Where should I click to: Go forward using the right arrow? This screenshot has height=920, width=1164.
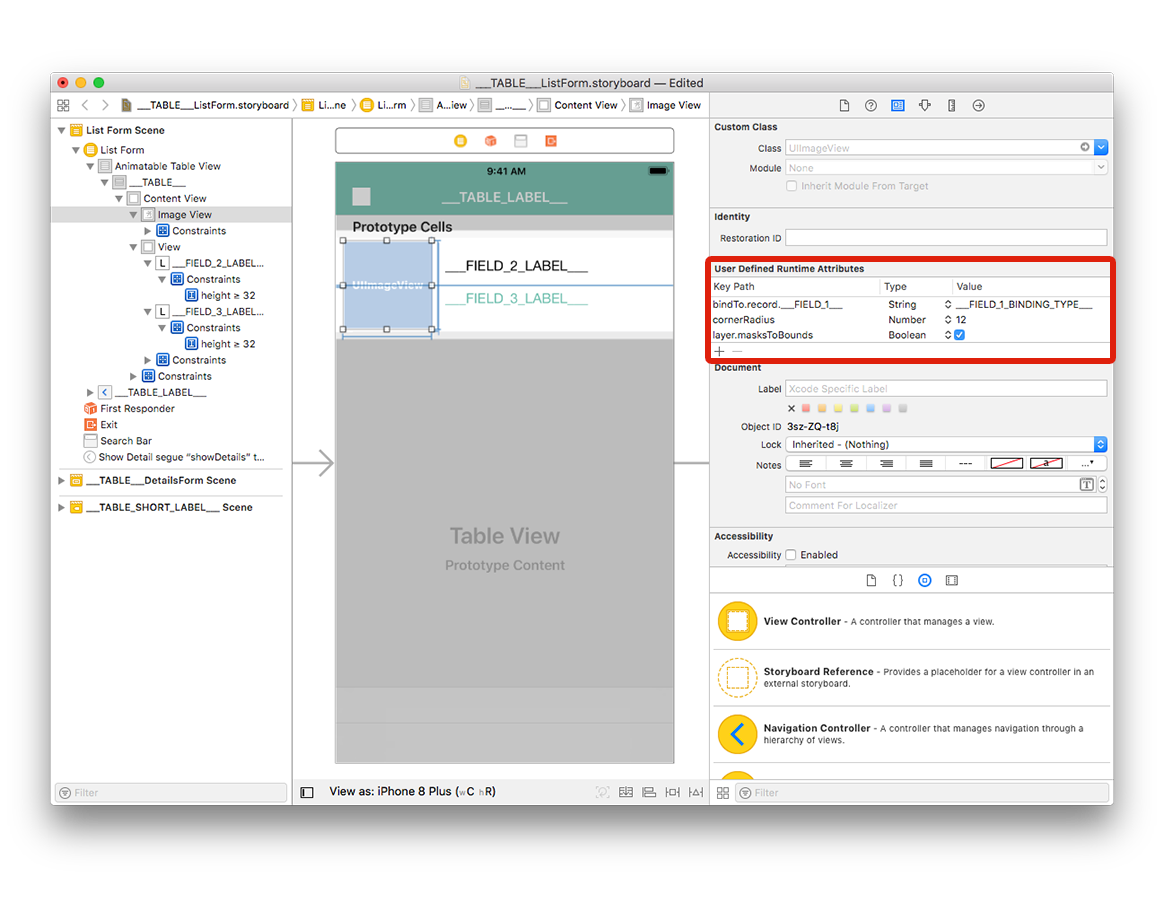click(105, 105)
